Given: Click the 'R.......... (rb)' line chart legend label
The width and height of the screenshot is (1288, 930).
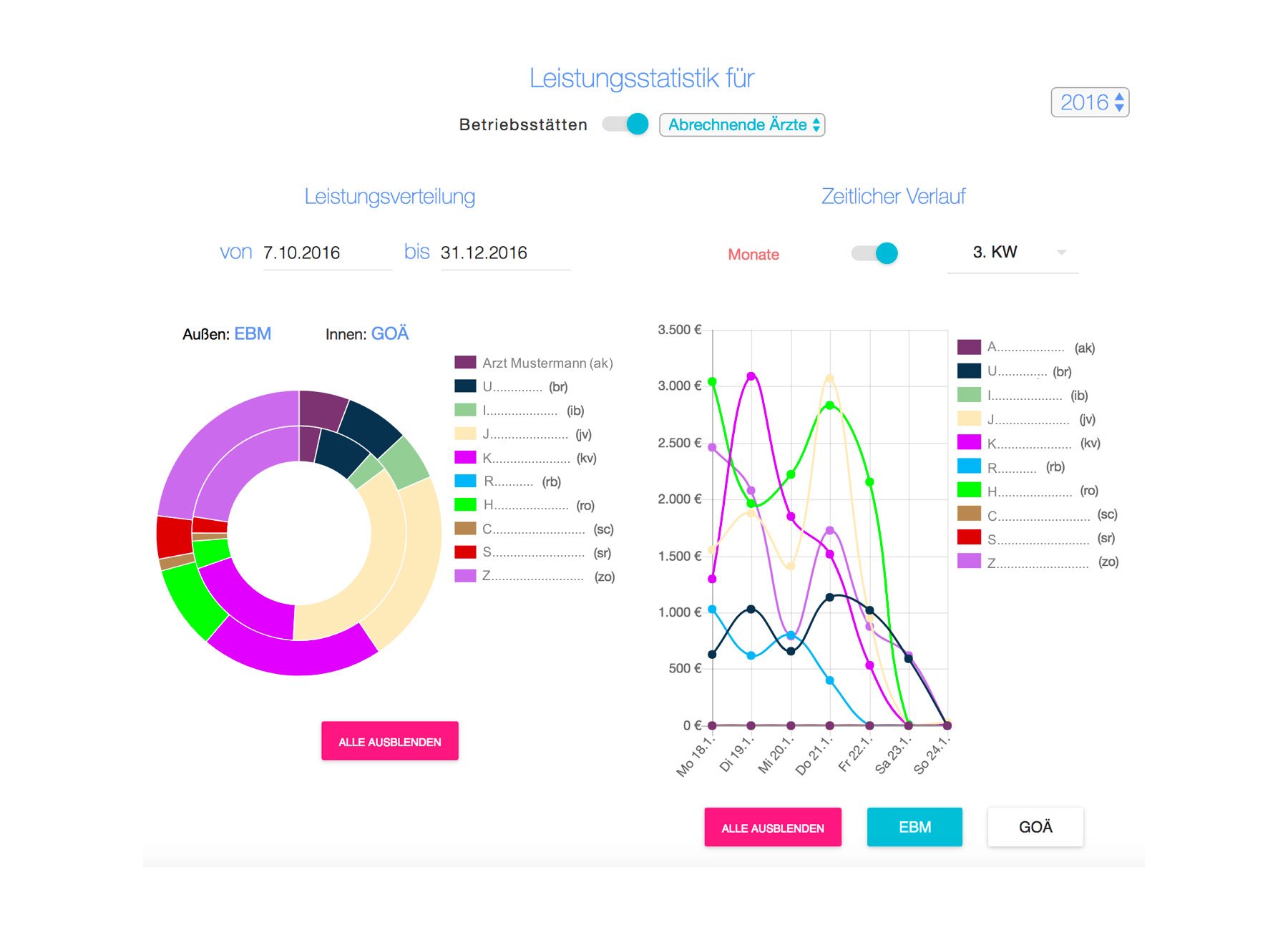Looking at the screenshot, I should coord(1026,467).
